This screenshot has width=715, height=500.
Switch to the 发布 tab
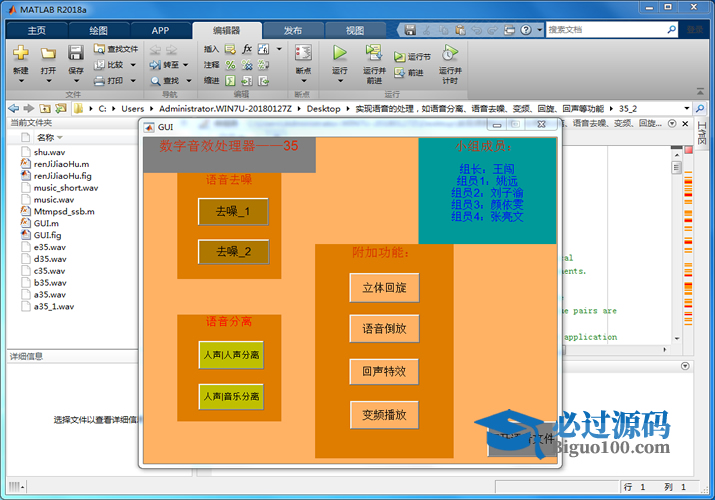pos(293,31)
